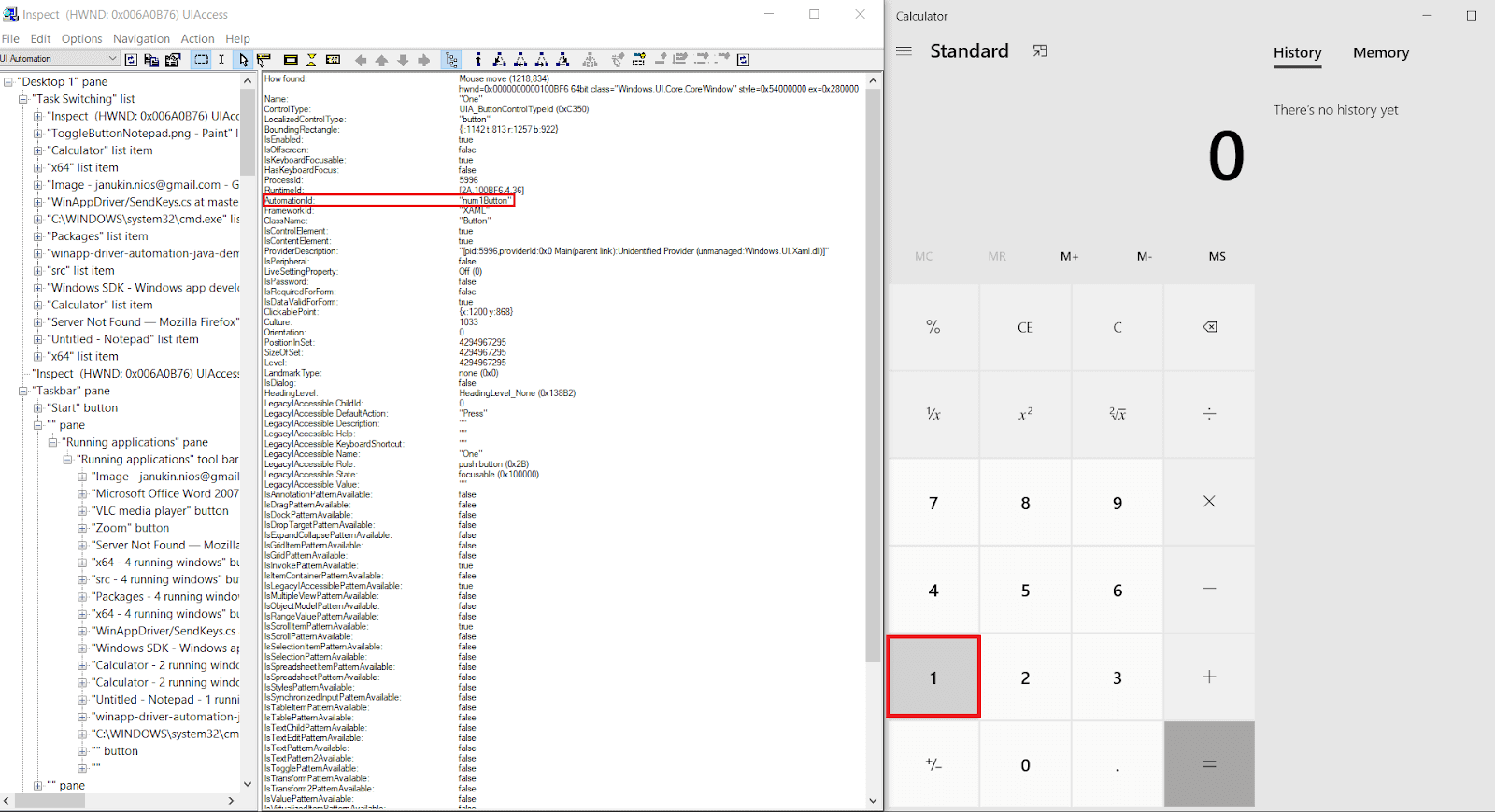The image size is (1495, 812).
Task: Click the M+ memory add button
Action: (1070, 256)
